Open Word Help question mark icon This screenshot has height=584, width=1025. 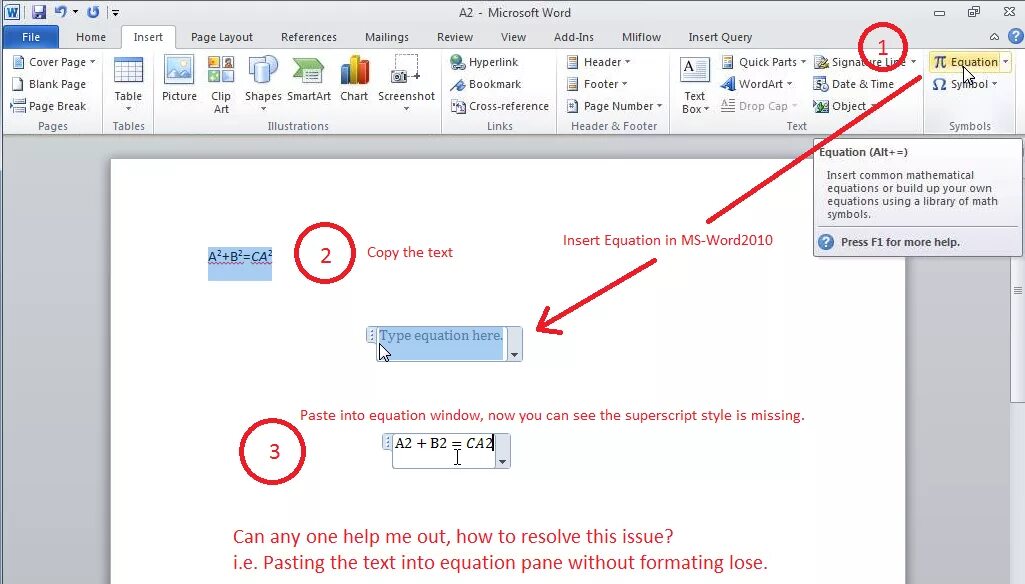pos(1016,36)
